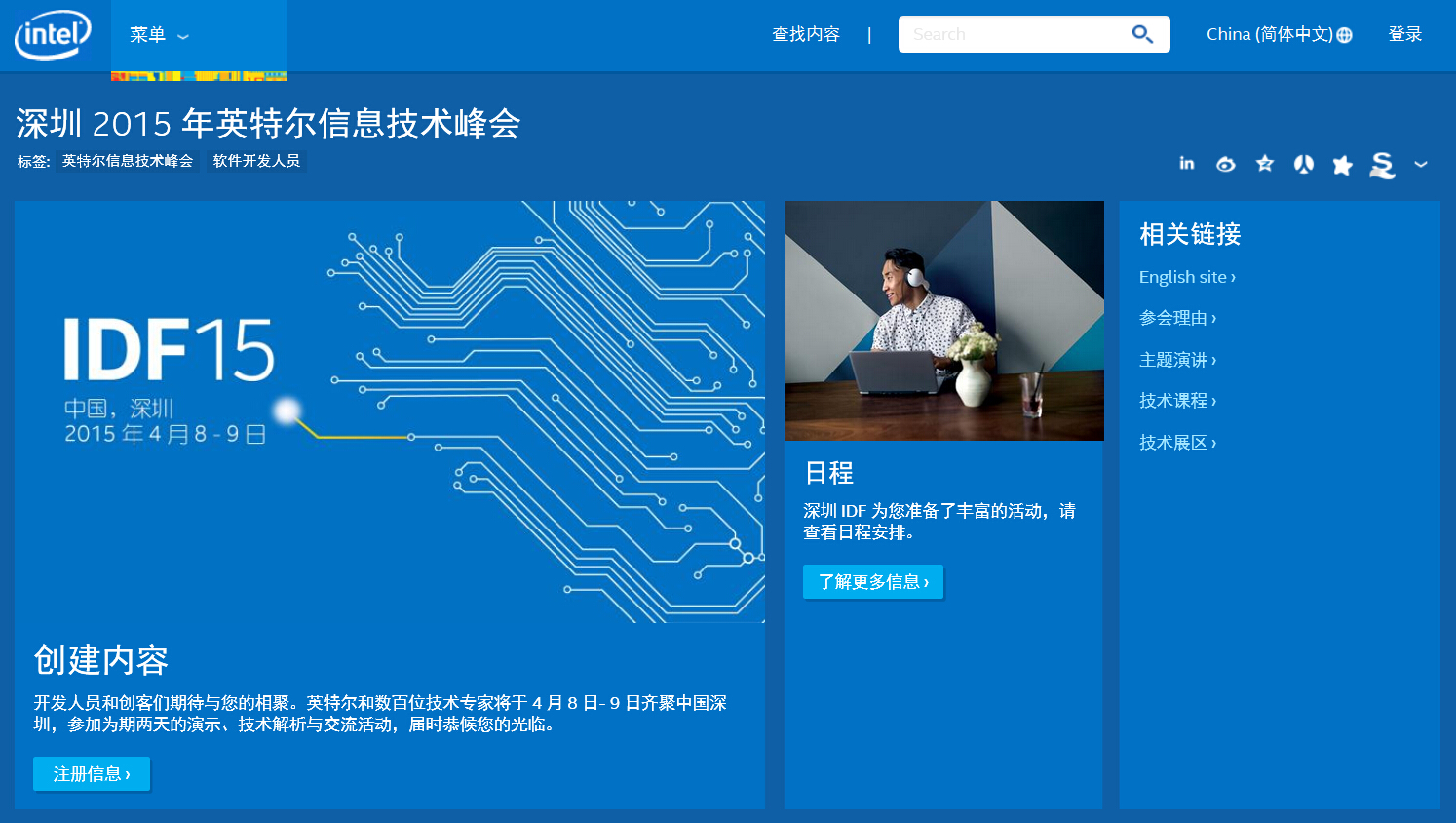Click the 了解更多信息 button
The height and width of the screenshot is (823, 1456).
pyautogui.click(x=873, y=581)
